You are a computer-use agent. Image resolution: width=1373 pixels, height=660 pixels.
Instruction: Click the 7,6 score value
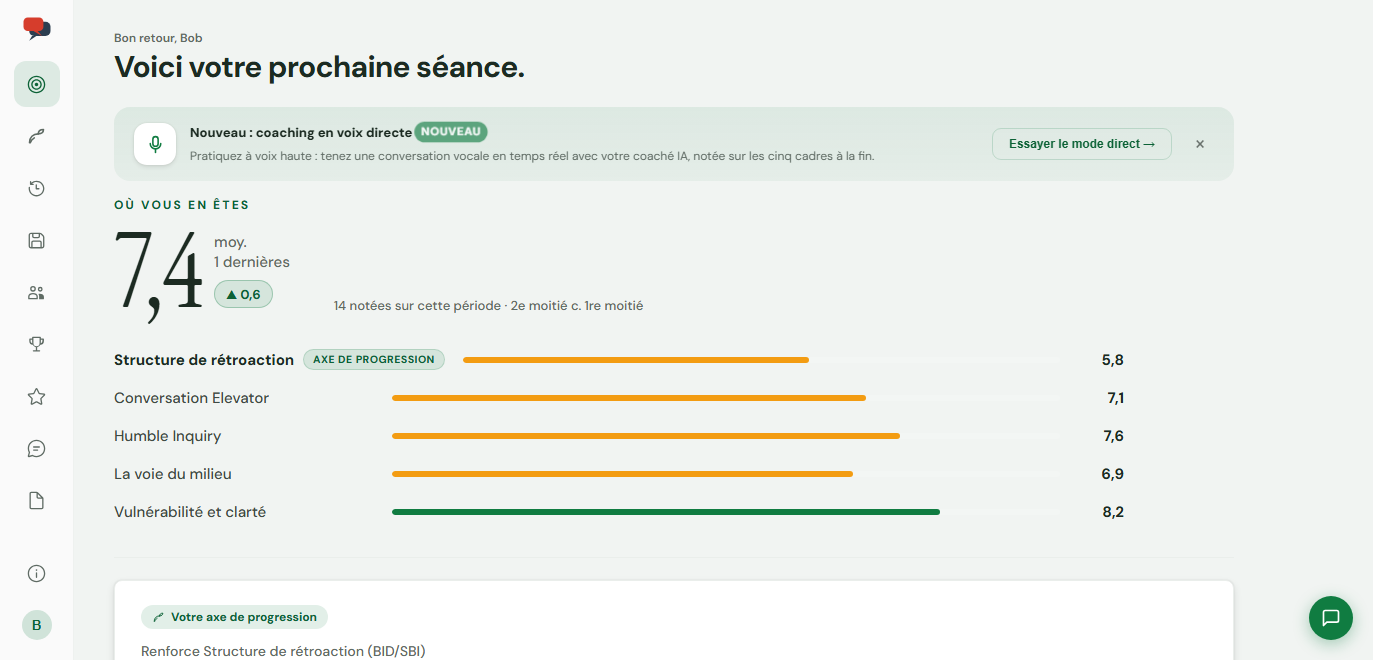click(x=1113, y=436)
